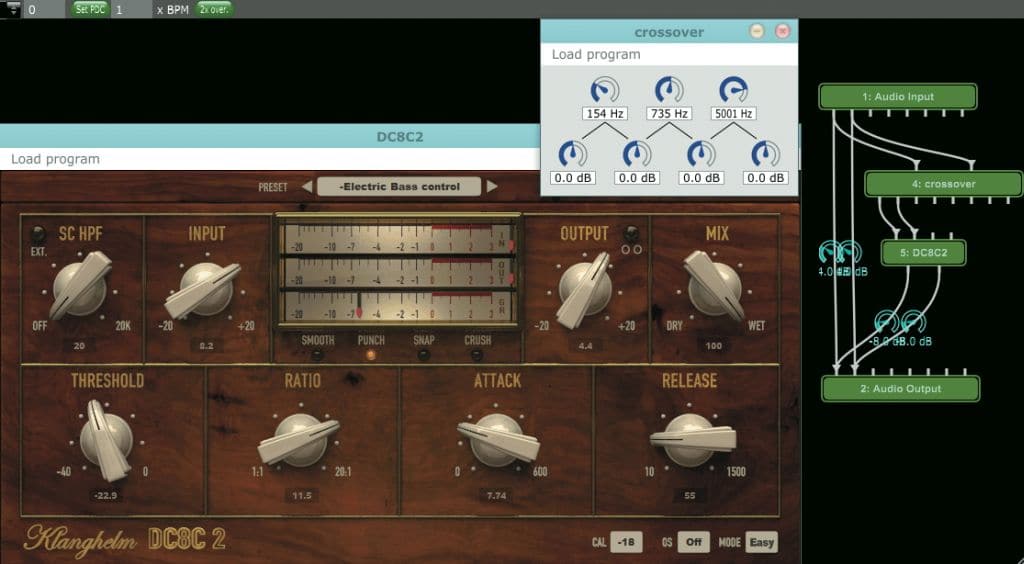Click the SC HPF value 20
This screenshot has width=1024, height=564.
click(x=79, y=346)
